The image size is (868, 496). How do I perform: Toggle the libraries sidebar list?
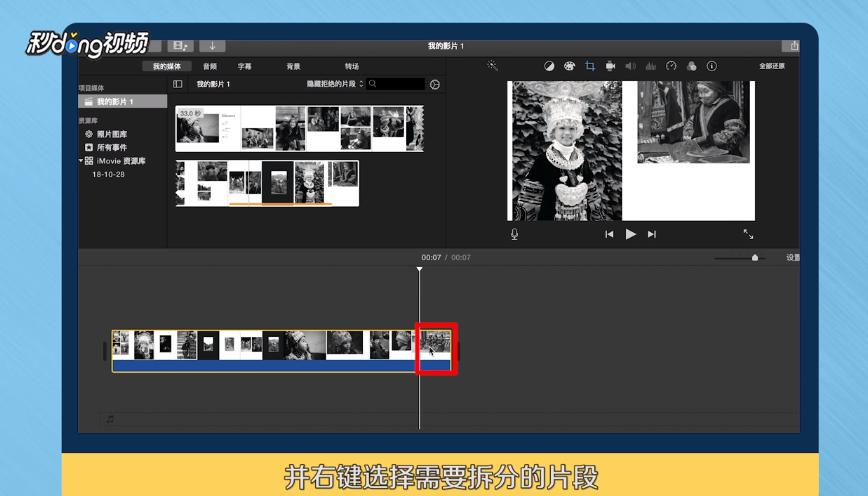point(178,84)
